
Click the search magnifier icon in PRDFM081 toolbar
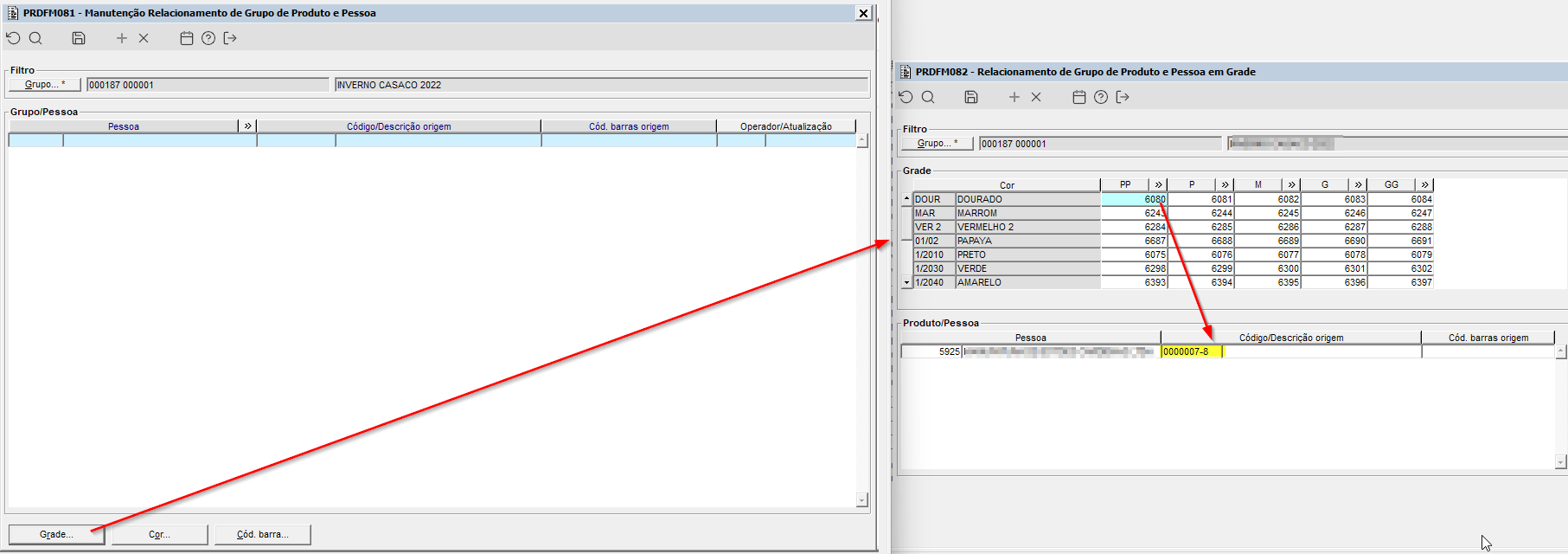[x=35, y=38]
